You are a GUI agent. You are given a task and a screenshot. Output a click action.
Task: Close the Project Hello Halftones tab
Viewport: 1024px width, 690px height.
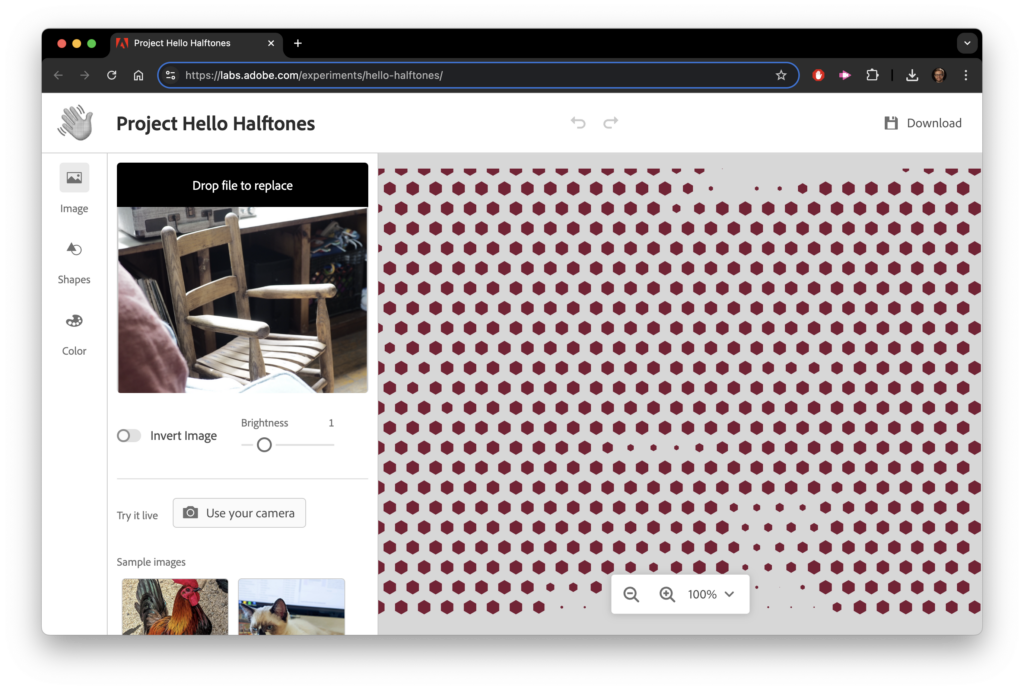click(271, 43)
